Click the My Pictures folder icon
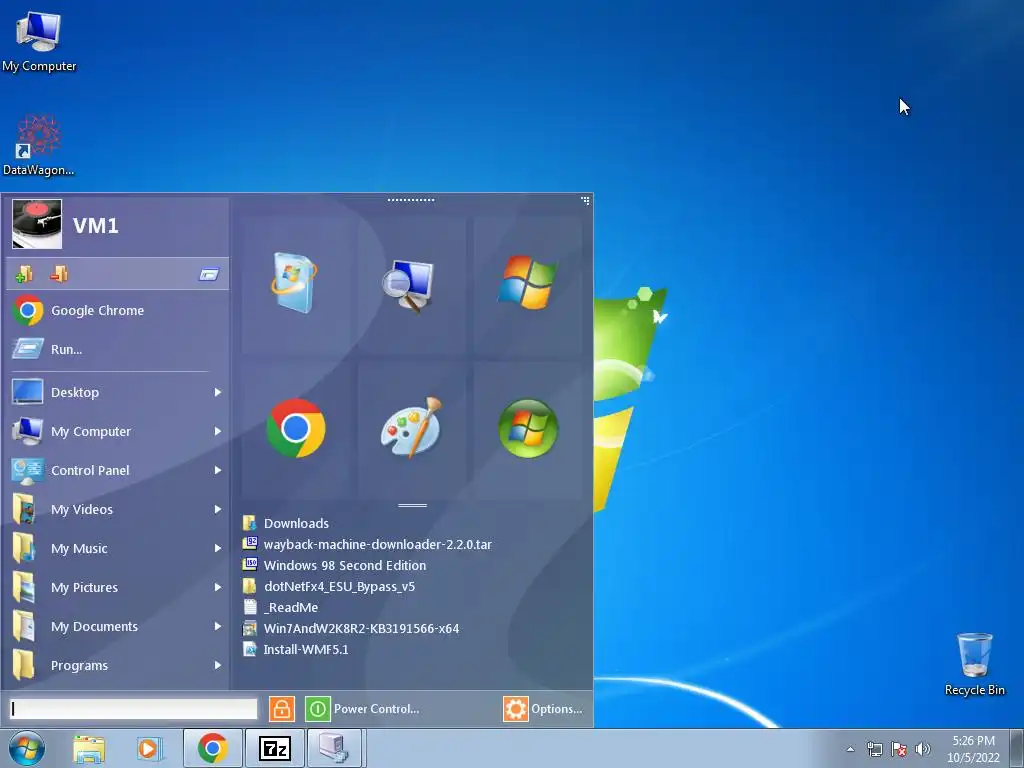The height and width of the screenshot is (768, 1024). (25, 587)
